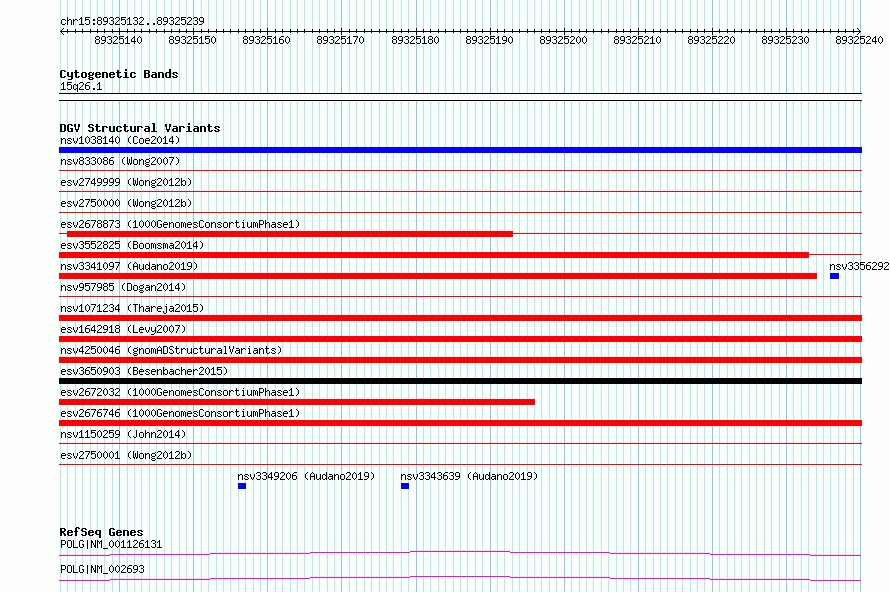This screenshot has width=890, height=592.
Task: Click the nsv3356292 variant label
Action: tap(859, 266)
